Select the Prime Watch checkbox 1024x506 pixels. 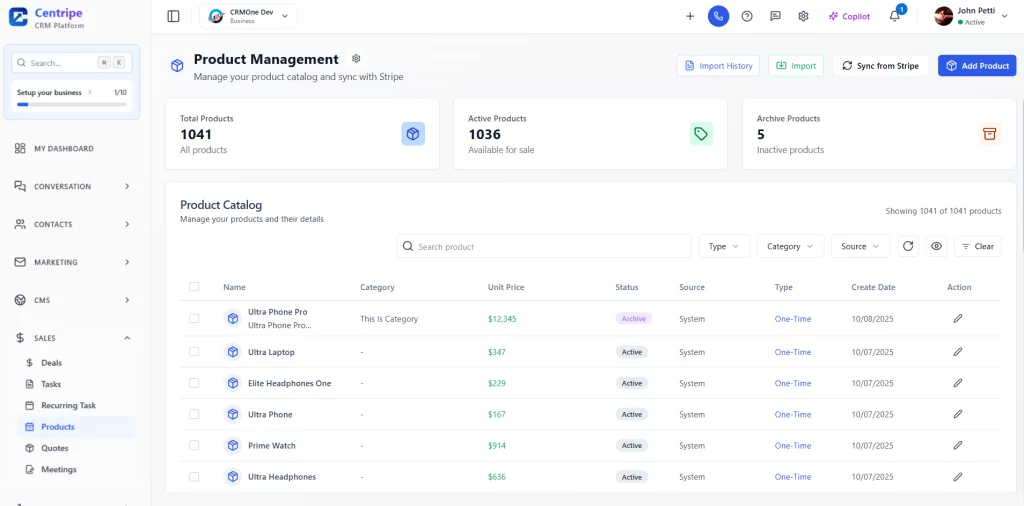[194, 445]
